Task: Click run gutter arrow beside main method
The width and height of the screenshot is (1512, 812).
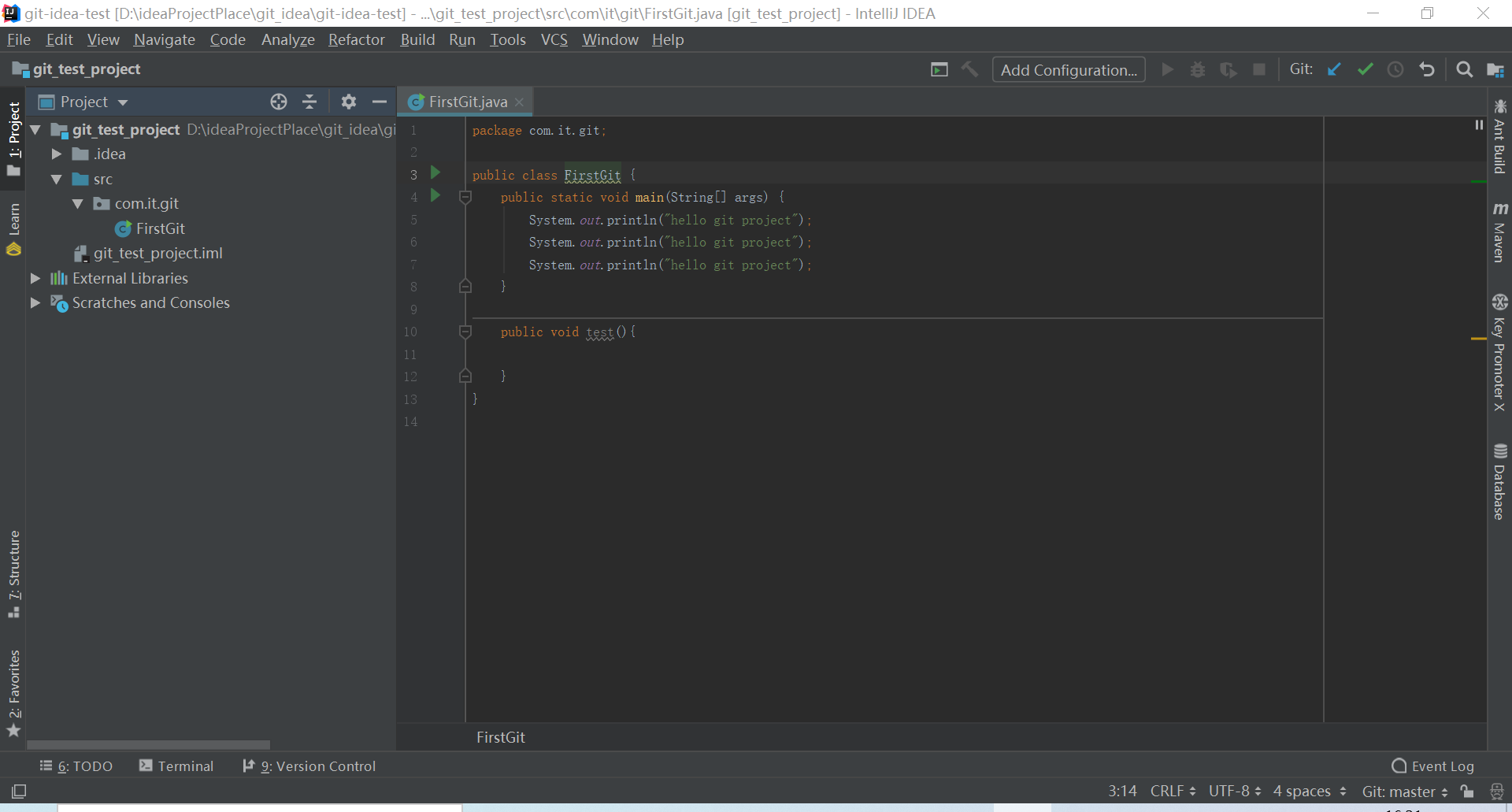Action: tap(435, 195)
